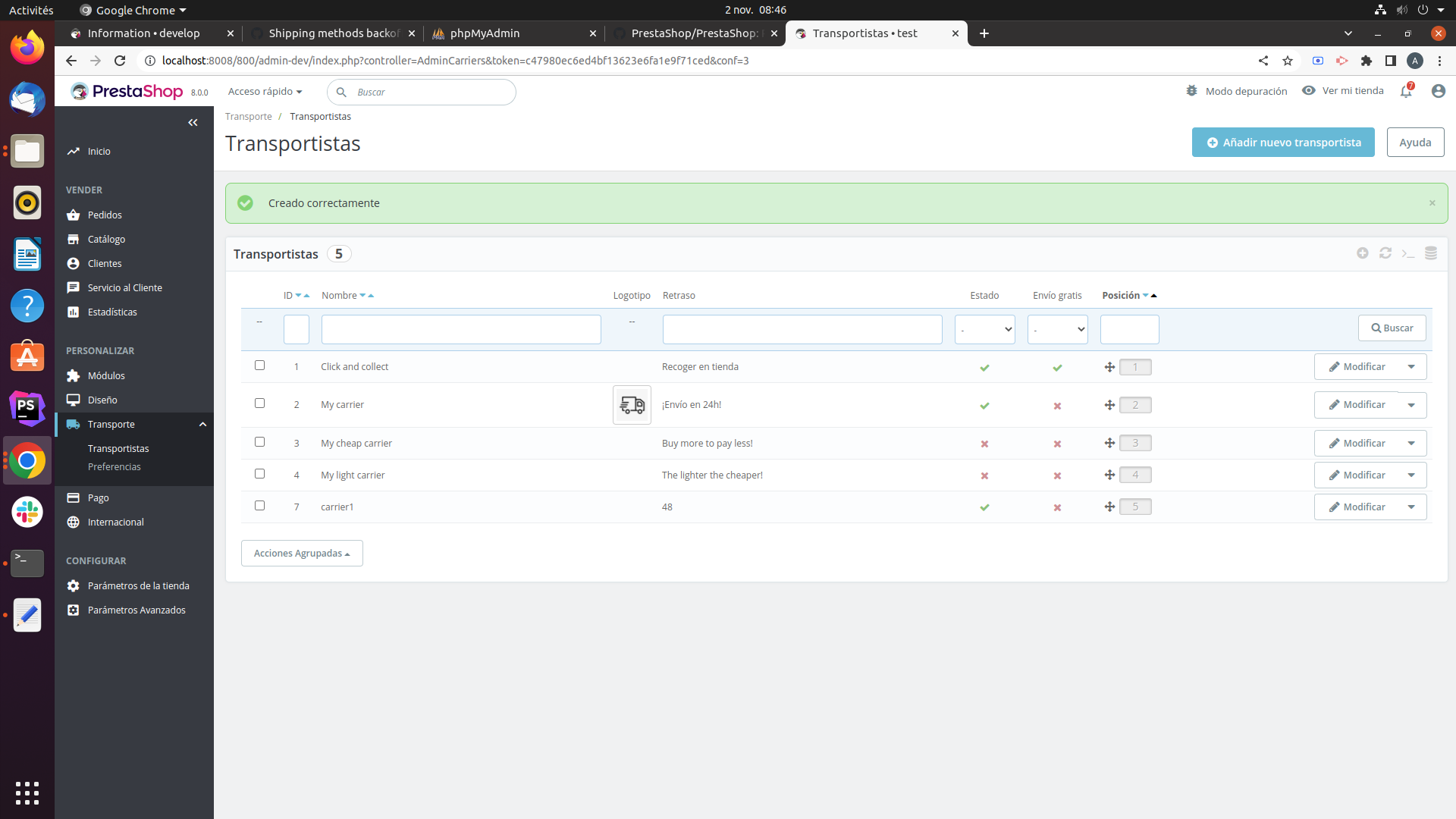Open Modo depuración bug icon
The width and height of the screenshot is (1456, 819).
[x=1192, y=90]
